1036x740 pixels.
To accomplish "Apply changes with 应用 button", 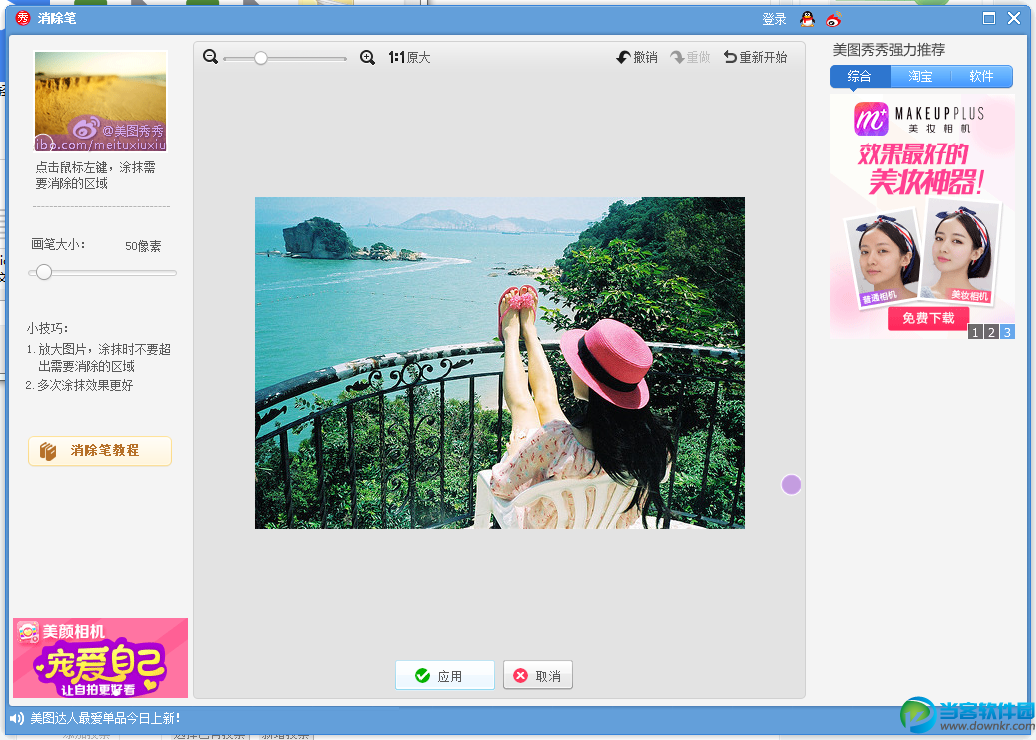I will [445, 675].
